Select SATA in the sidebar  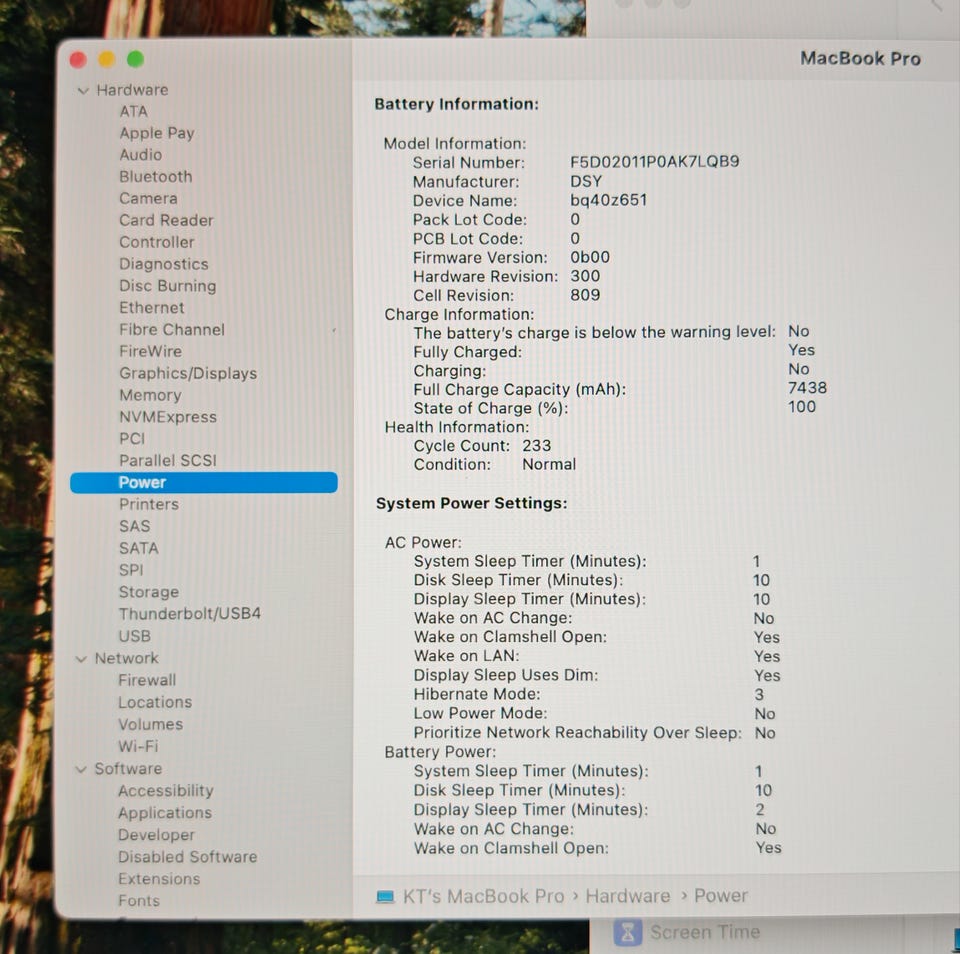click(139, 549)
